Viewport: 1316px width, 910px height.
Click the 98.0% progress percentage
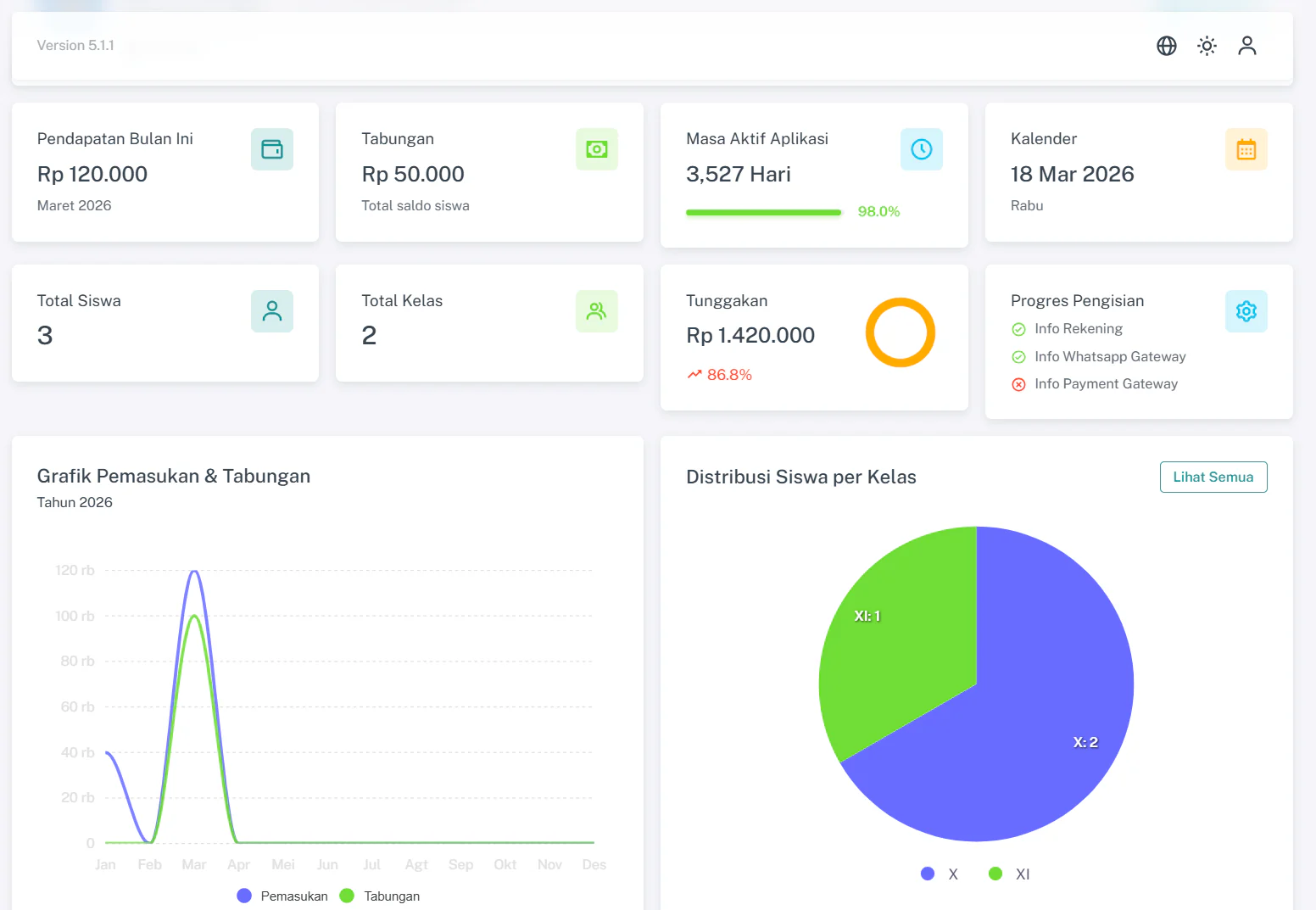878,212
